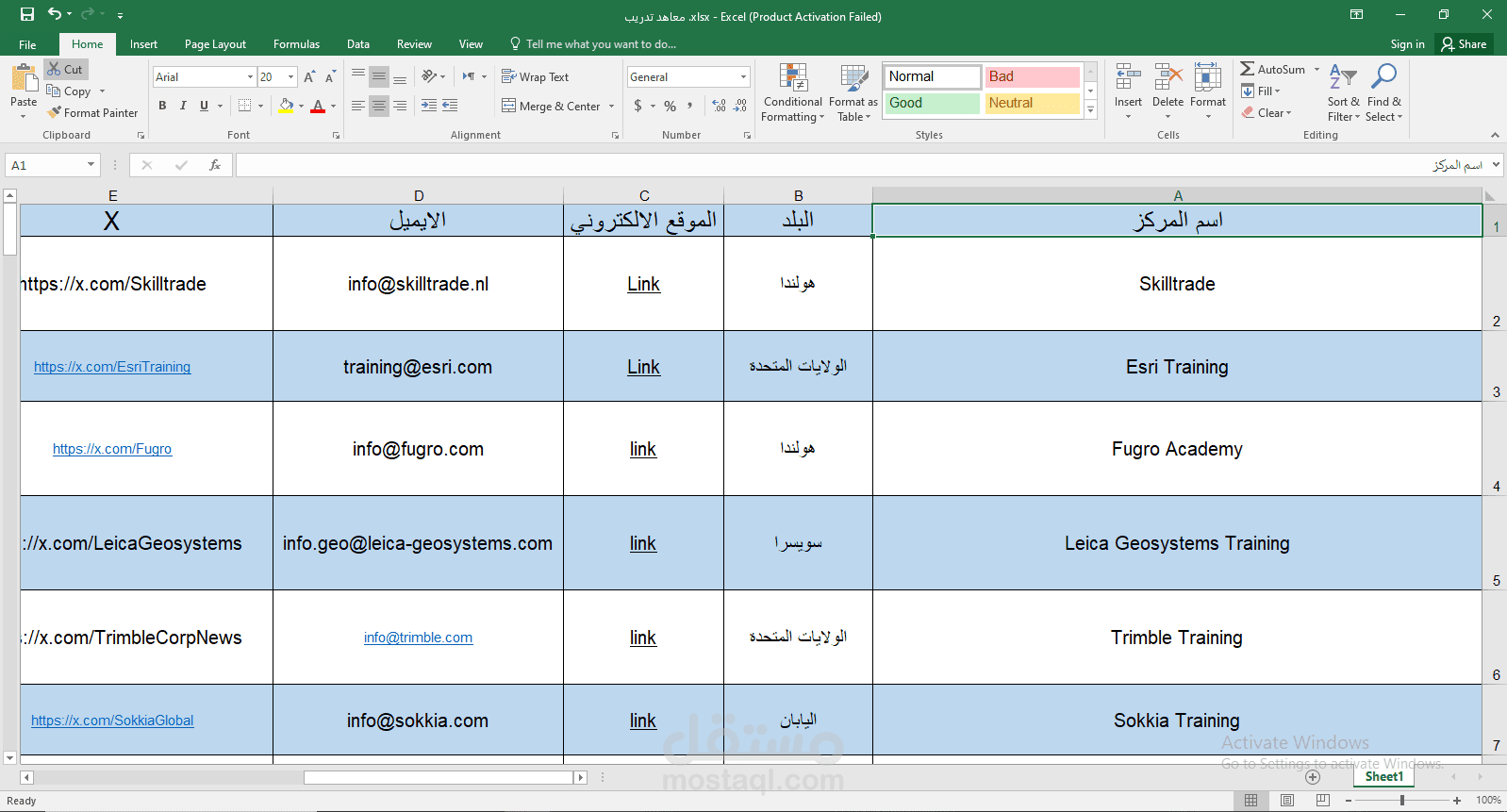Viewport: 1507px width, 812px height.
Task: Collapse the ribbon with the caret arrow
Action: 1495,135
